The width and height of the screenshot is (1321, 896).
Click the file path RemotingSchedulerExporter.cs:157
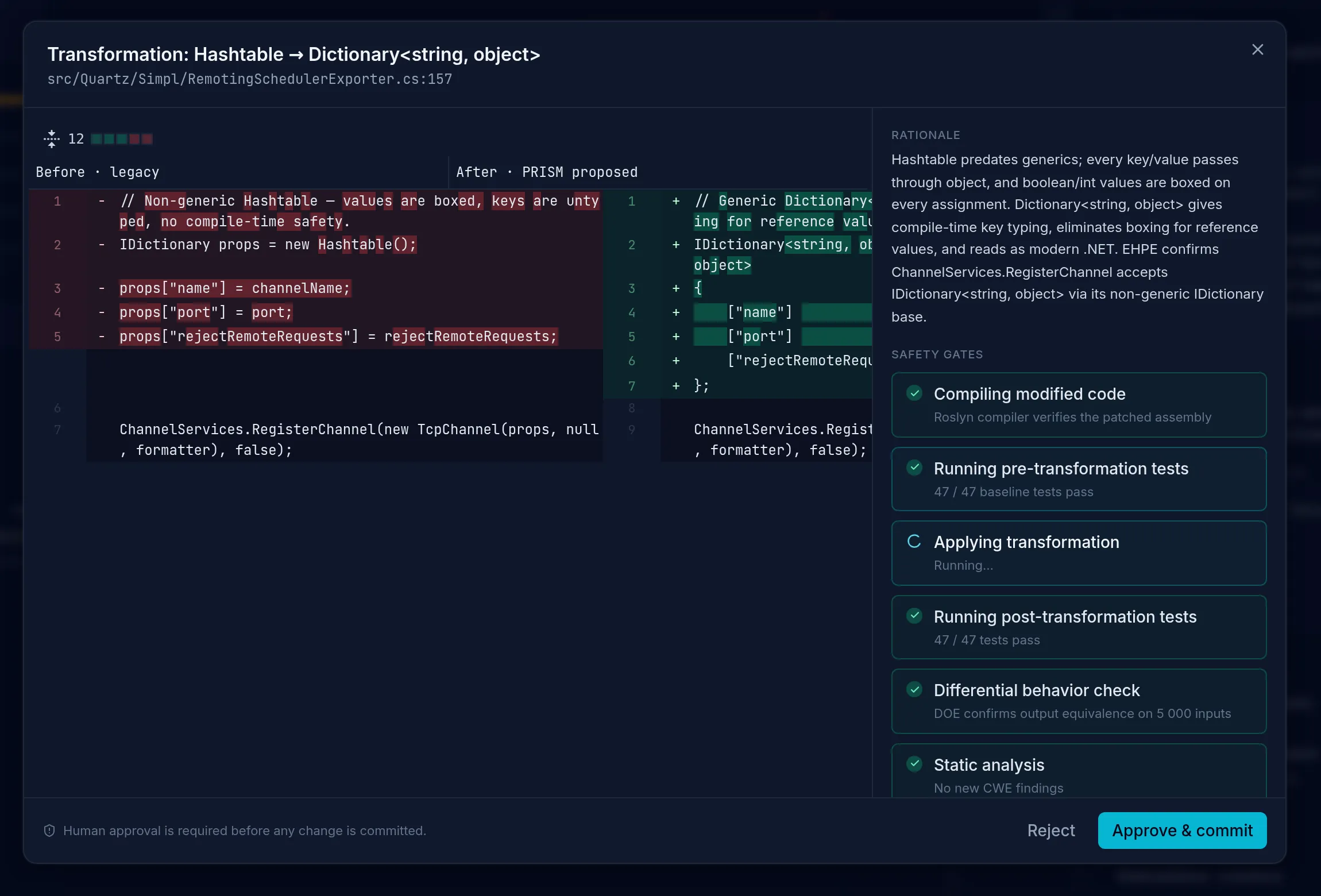250,79
